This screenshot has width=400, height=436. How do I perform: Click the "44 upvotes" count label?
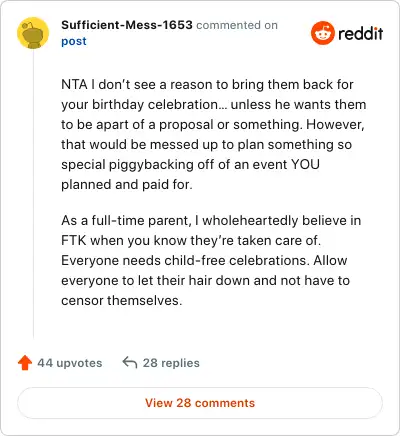coord(70,363)
